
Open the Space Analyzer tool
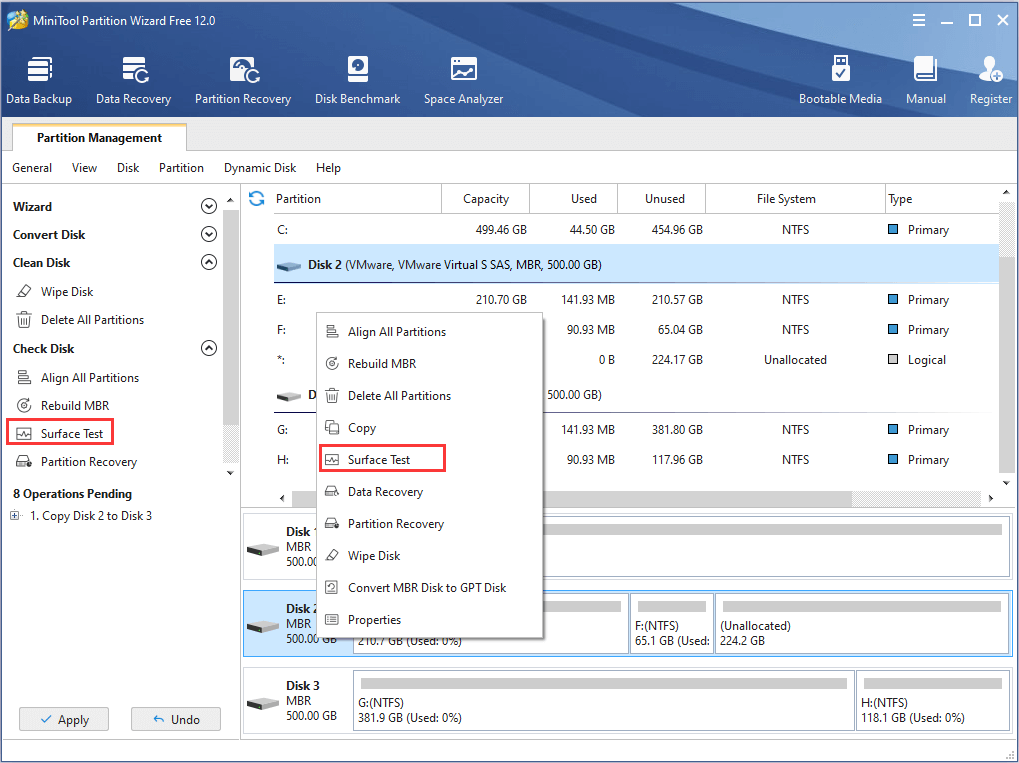pyautogui.click(x=463, y=81)
